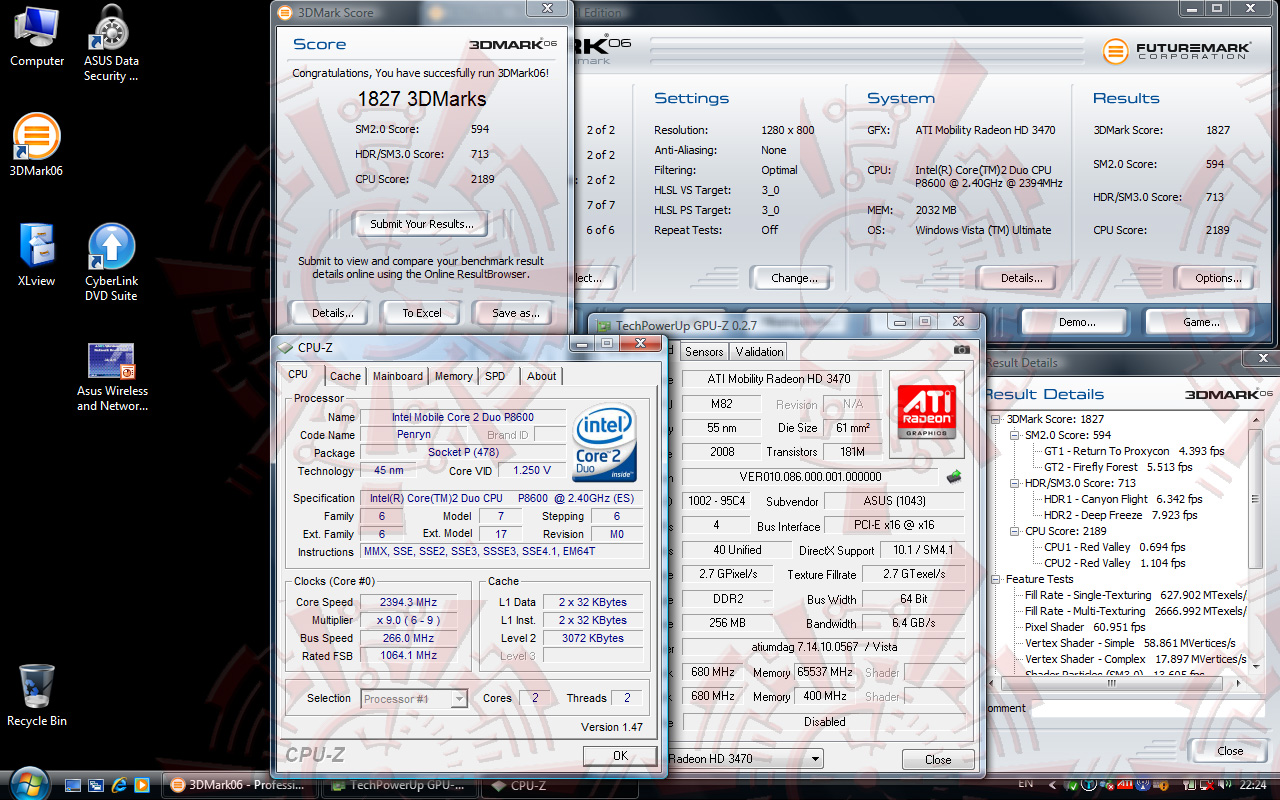This screenshot has width=1280, height=800.
Task: Click the ATI Radeon logo in GPU-Z
Action: click(928, 412)
